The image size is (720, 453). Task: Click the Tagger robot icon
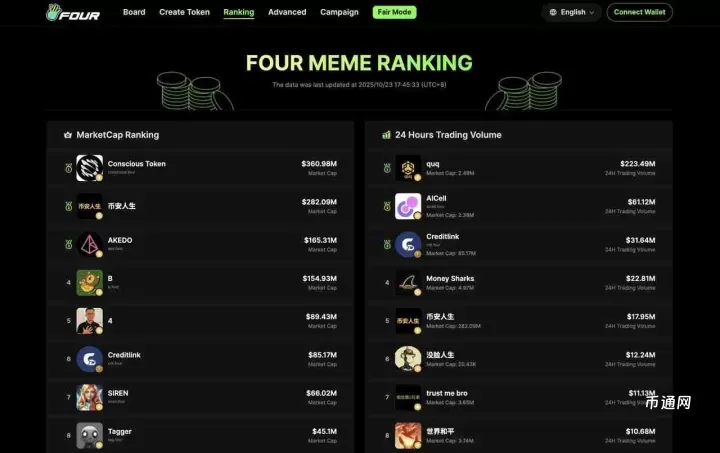(89, 436)
